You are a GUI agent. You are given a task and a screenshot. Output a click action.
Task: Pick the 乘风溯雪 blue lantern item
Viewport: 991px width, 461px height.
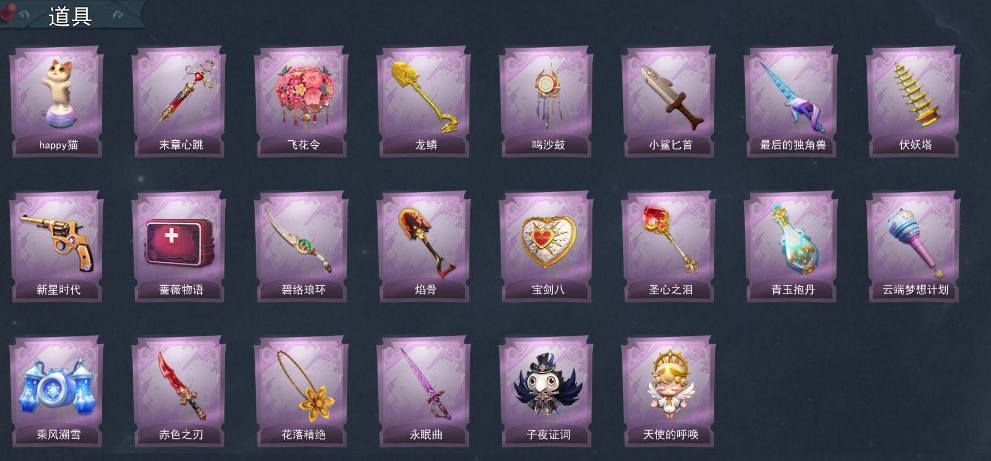coord(57,391)
